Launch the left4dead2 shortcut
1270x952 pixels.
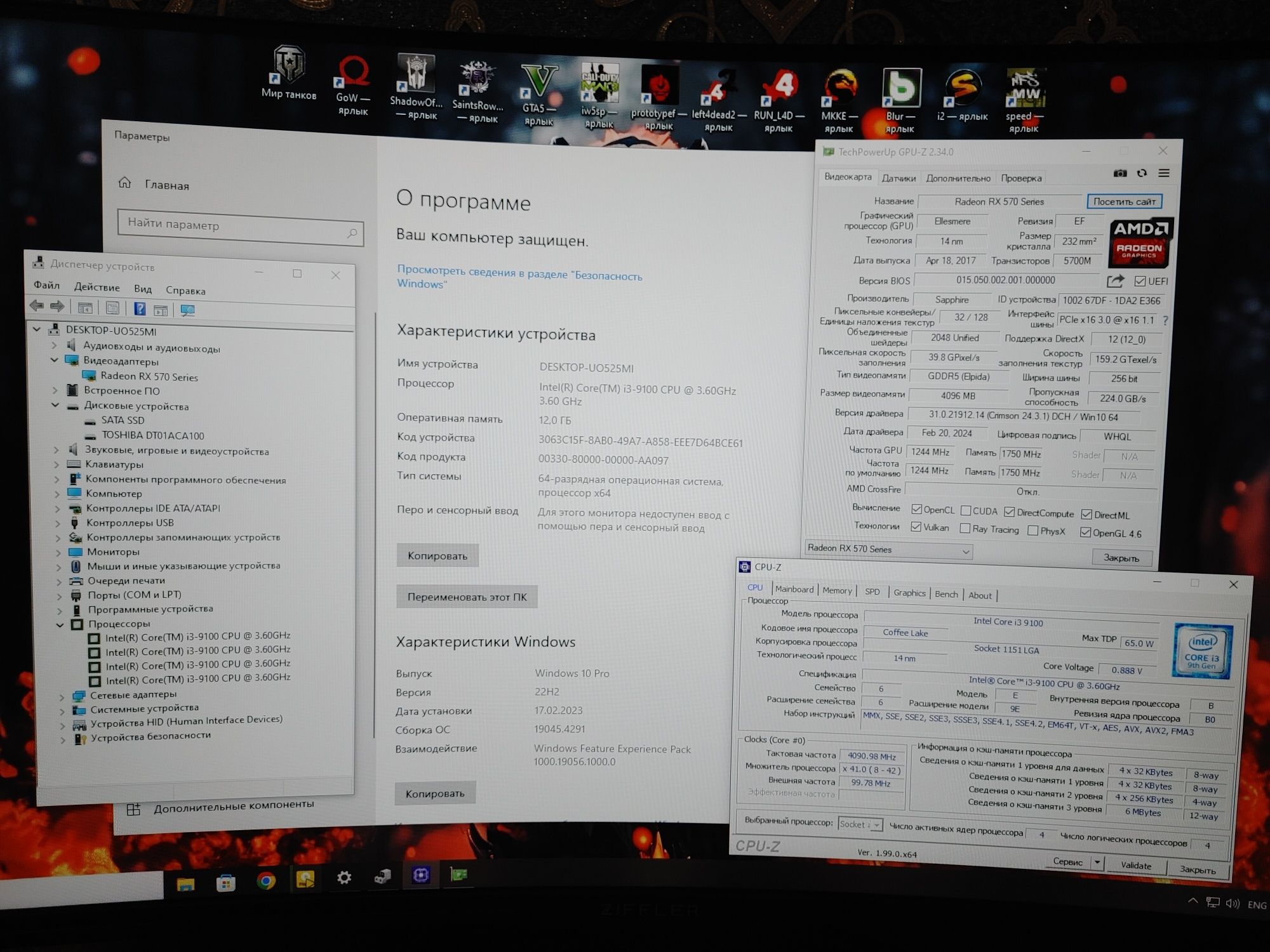pyautogui.click(x=718, y=100)
